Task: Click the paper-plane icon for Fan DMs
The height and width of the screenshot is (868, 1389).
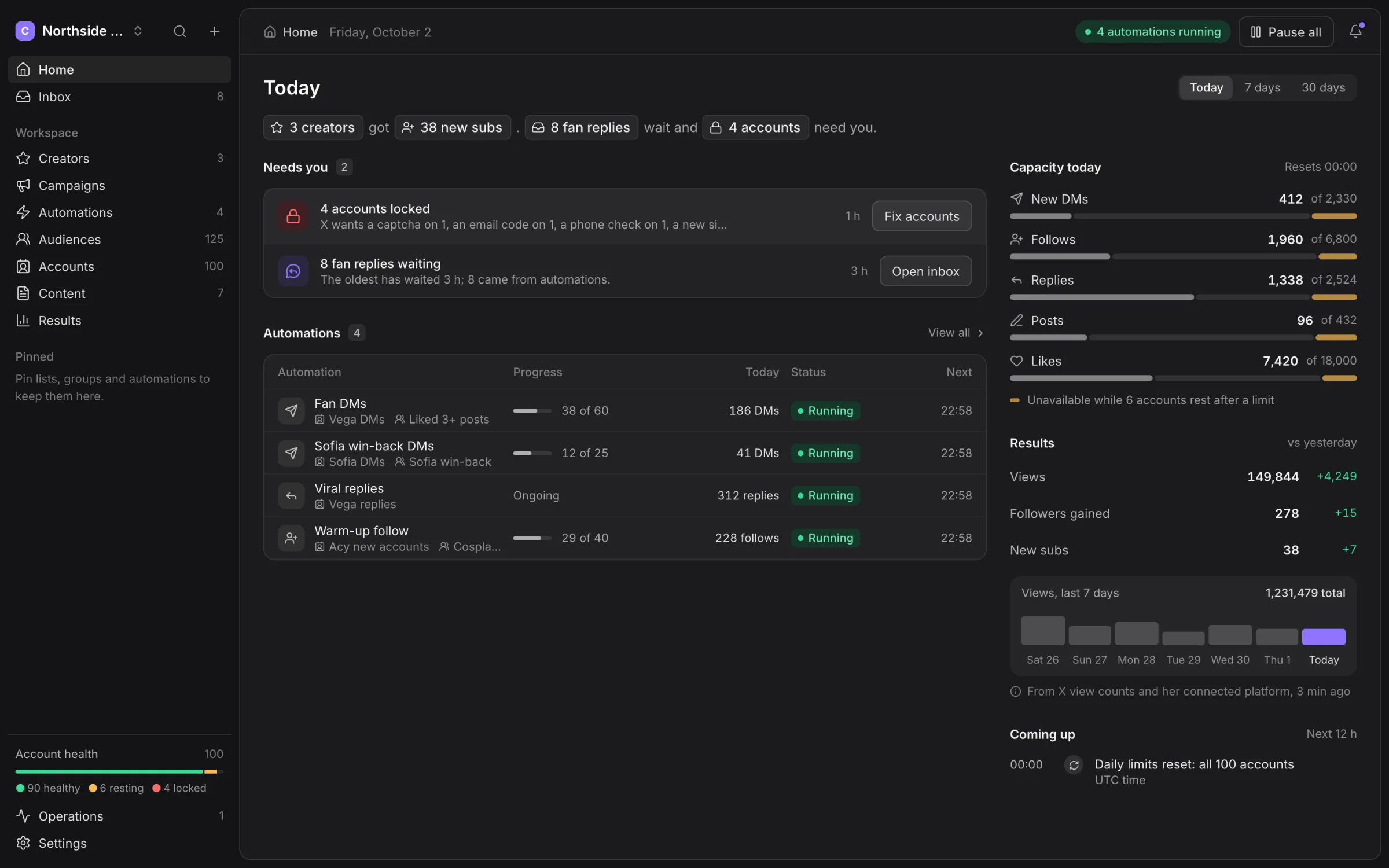Action: coord(291,410)
